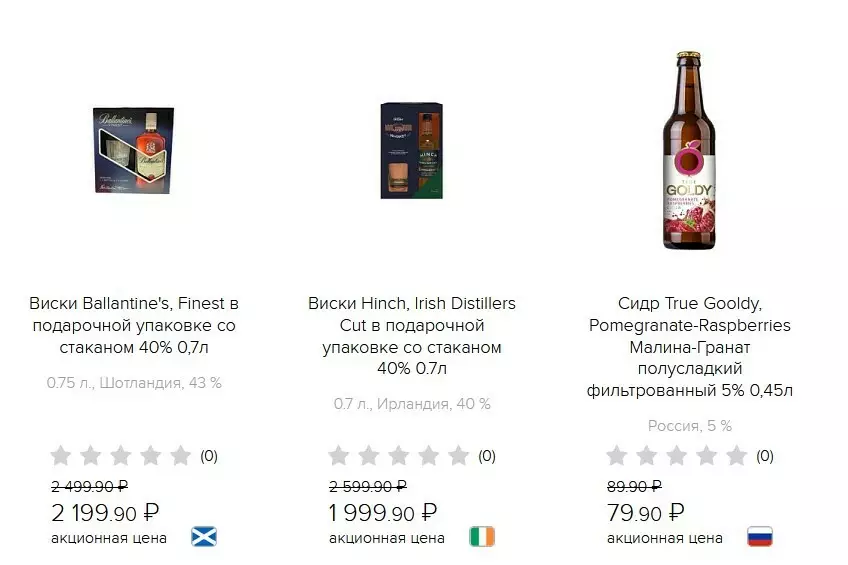The height and width of the screenshot is (565, 848).
Task: Rate Ballantine's whisky one star
Action: tap(61, 456)
